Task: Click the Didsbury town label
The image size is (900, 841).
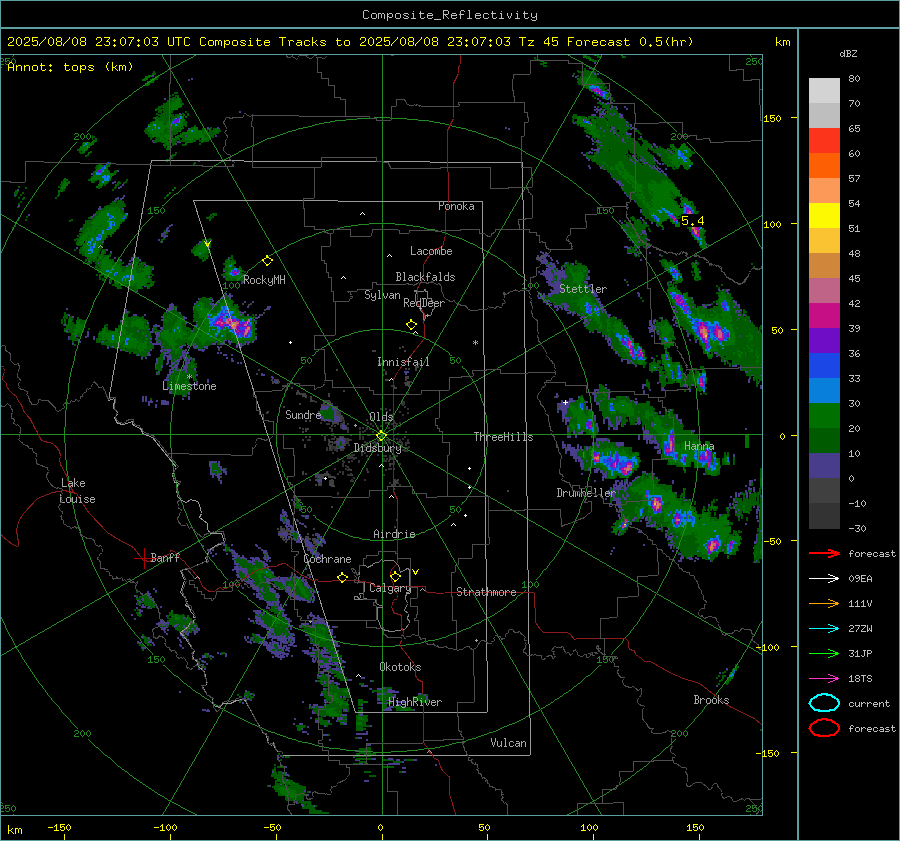Action: pos(377,448)
